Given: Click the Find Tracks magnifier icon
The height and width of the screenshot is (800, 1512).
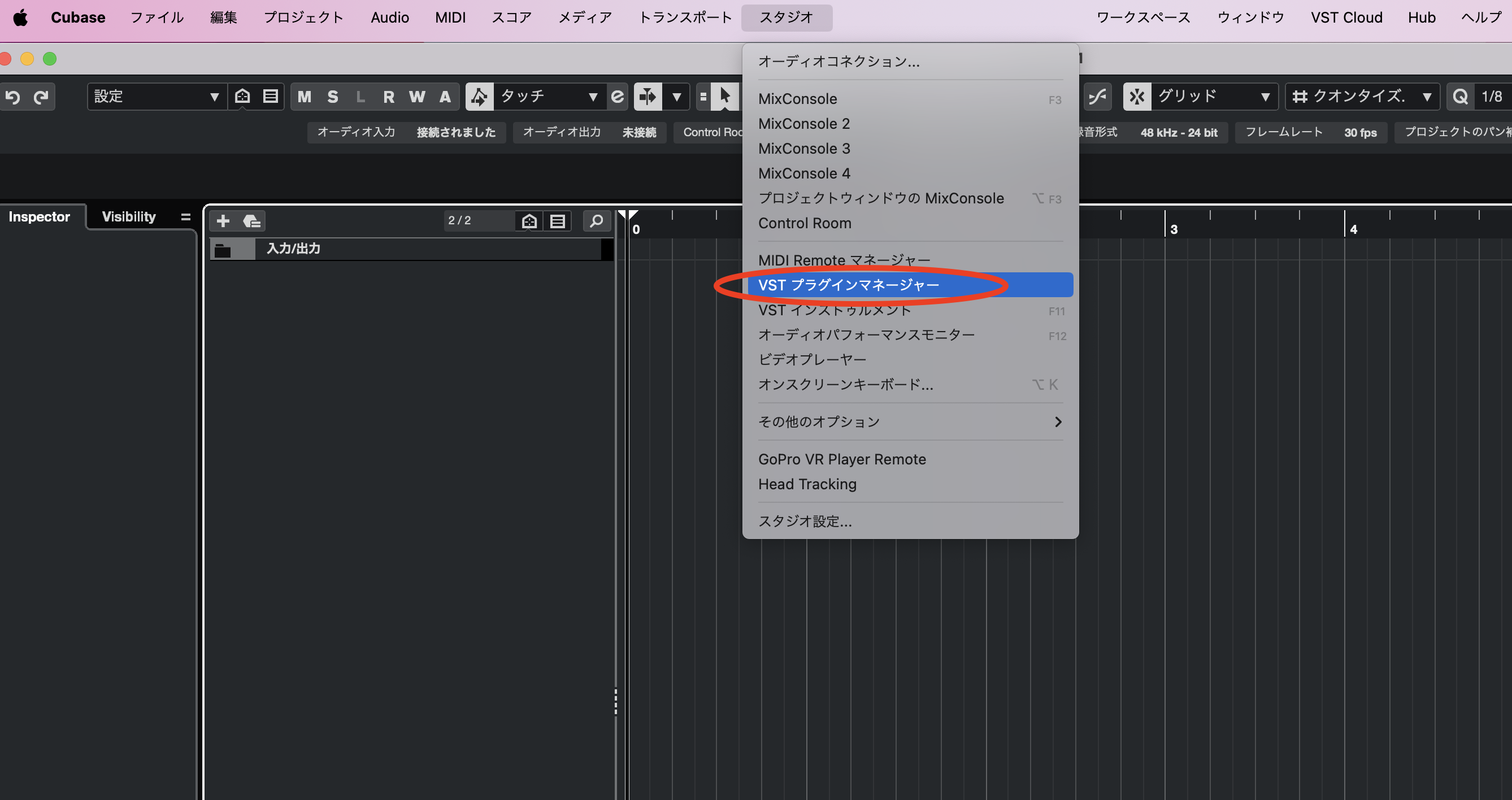Looking at the screenshot, I should (596, 221).
